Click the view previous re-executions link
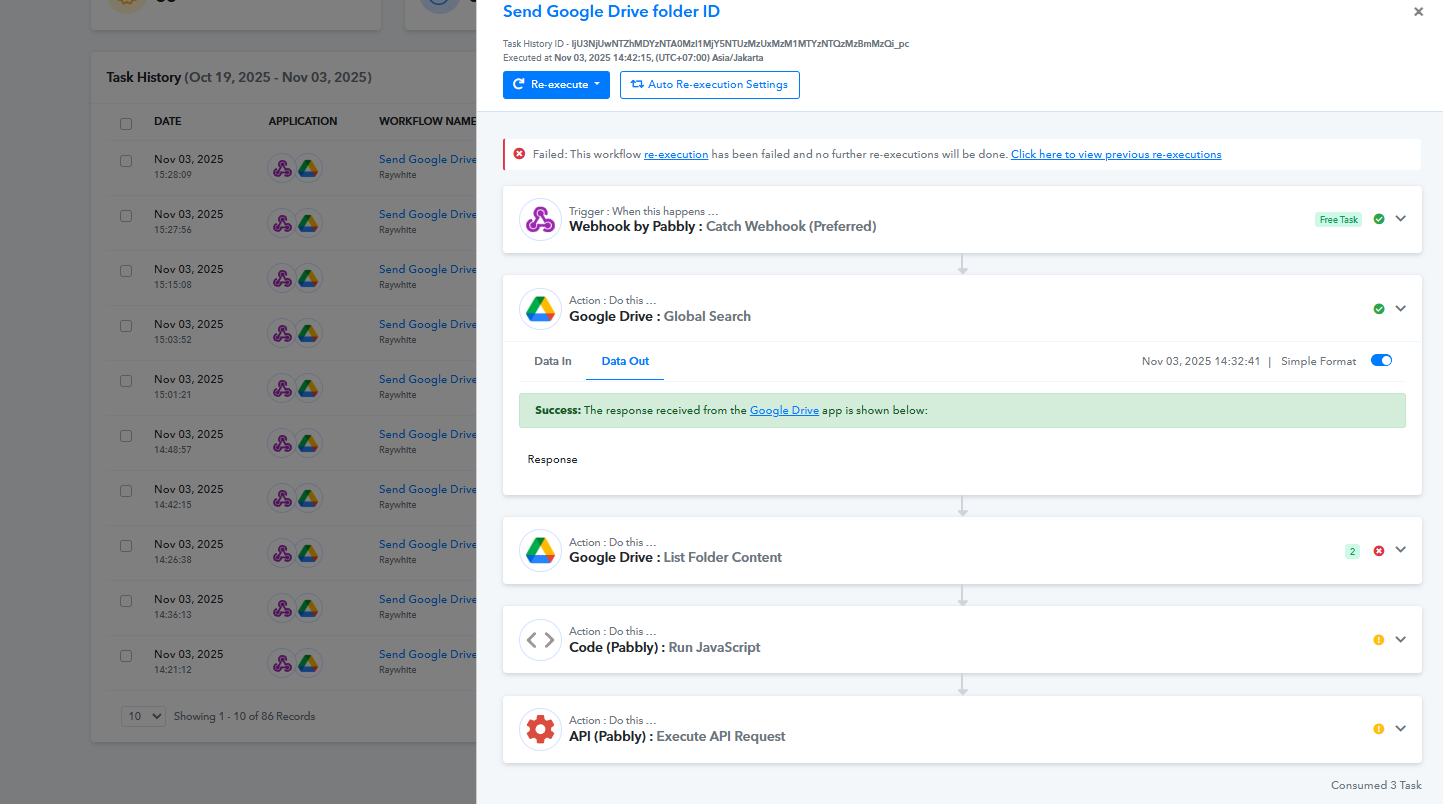The width and height of the screenshot is (1443, 804). [x=1115, y=155]
